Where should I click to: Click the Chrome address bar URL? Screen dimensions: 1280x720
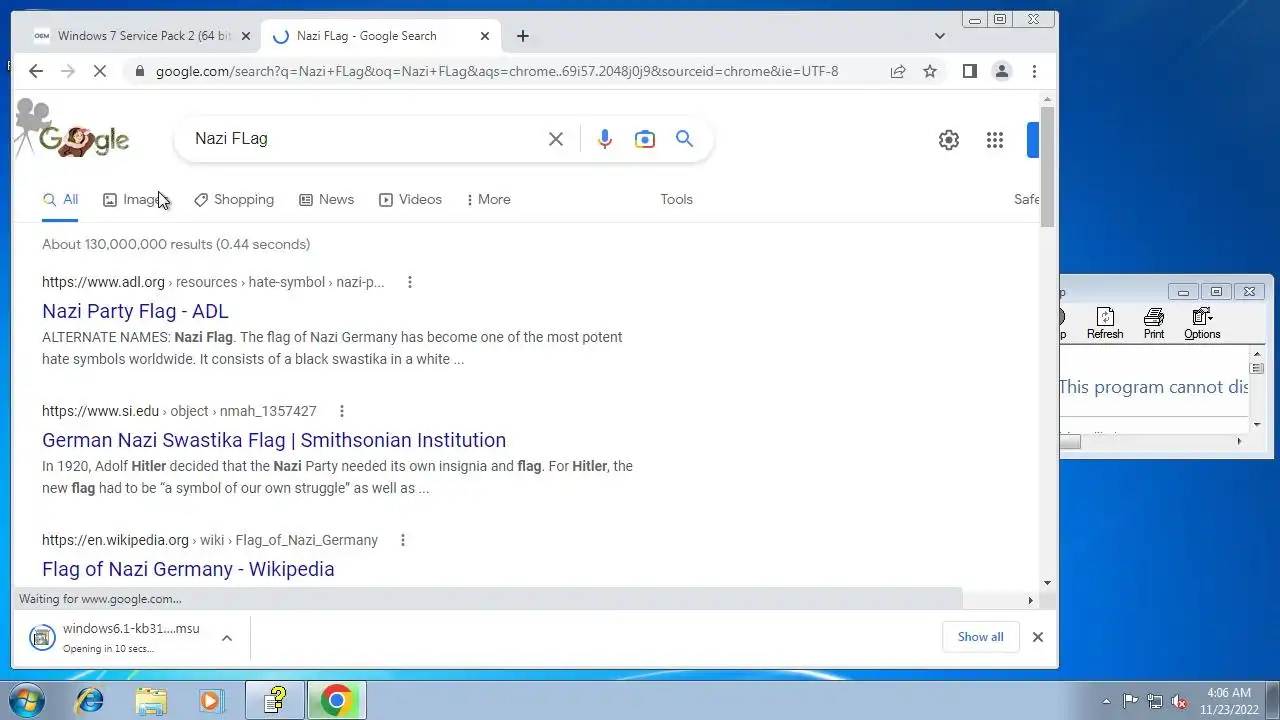tap(497, 71)
